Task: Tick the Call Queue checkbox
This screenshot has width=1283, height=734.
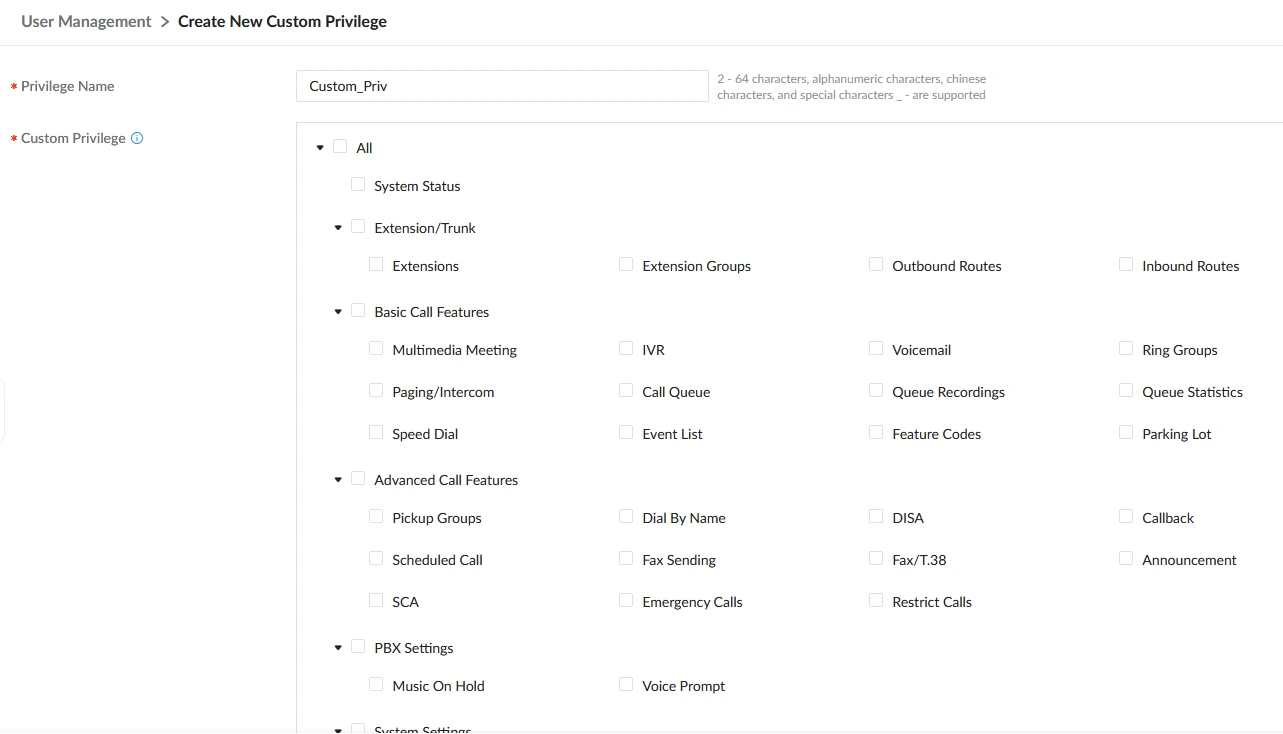Action: pyautogui.click(x=626, y=390)
